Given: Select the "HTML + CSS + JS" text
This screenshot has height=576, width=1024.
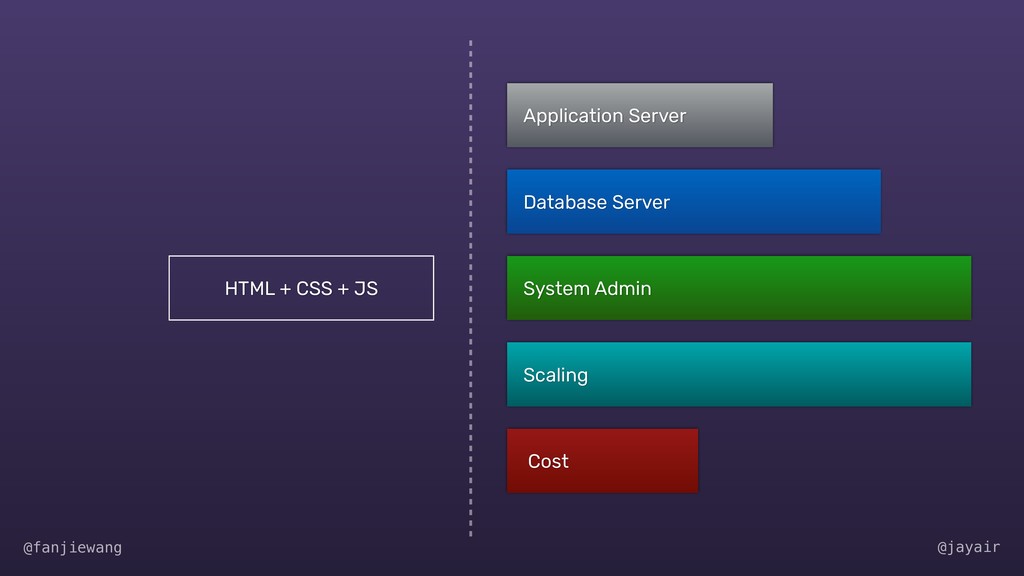Looking at the screenshot, I should [301, 289].
